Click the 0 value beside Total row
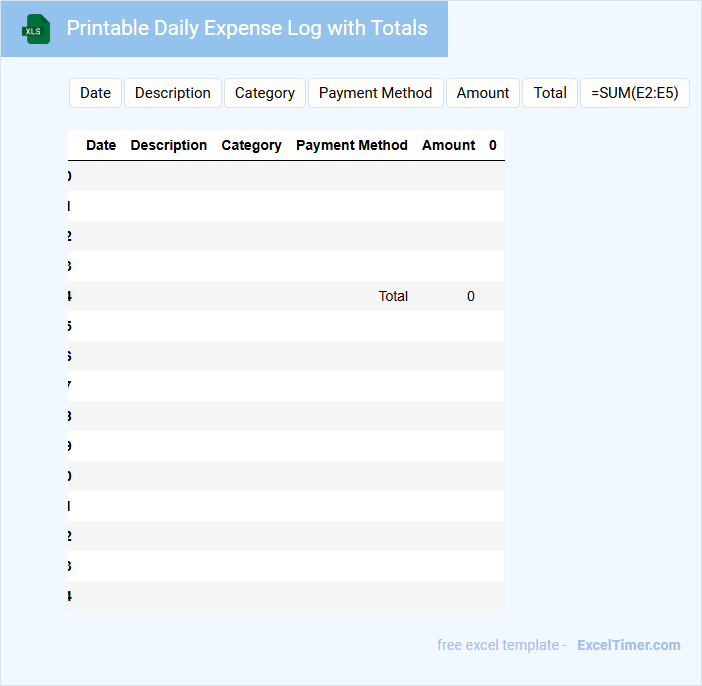The height and width of the screenshot is (686, 702). tap(471, 296)
